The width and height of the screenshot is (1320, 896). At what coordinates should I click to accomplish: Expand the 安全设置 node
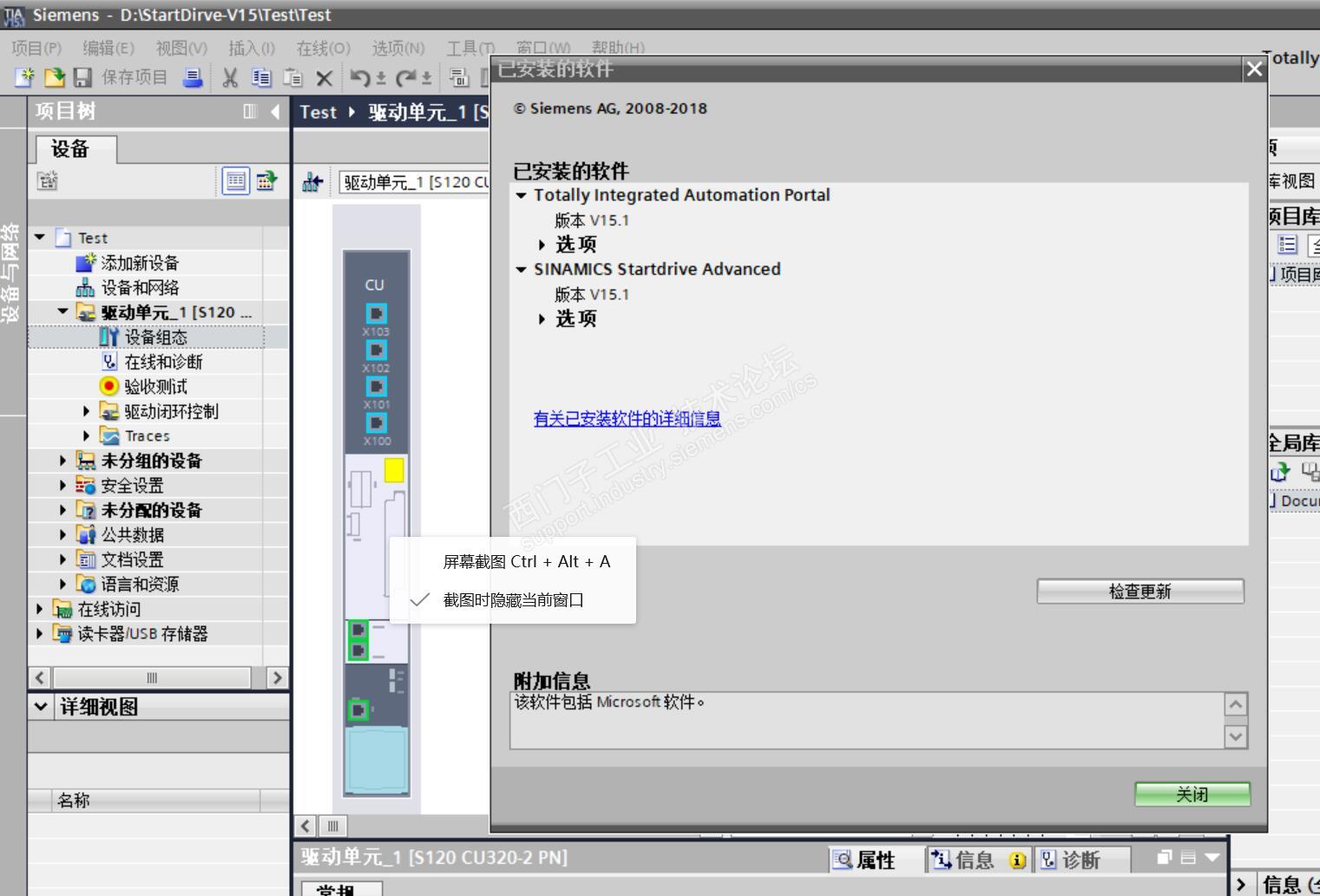pos(62,486)
